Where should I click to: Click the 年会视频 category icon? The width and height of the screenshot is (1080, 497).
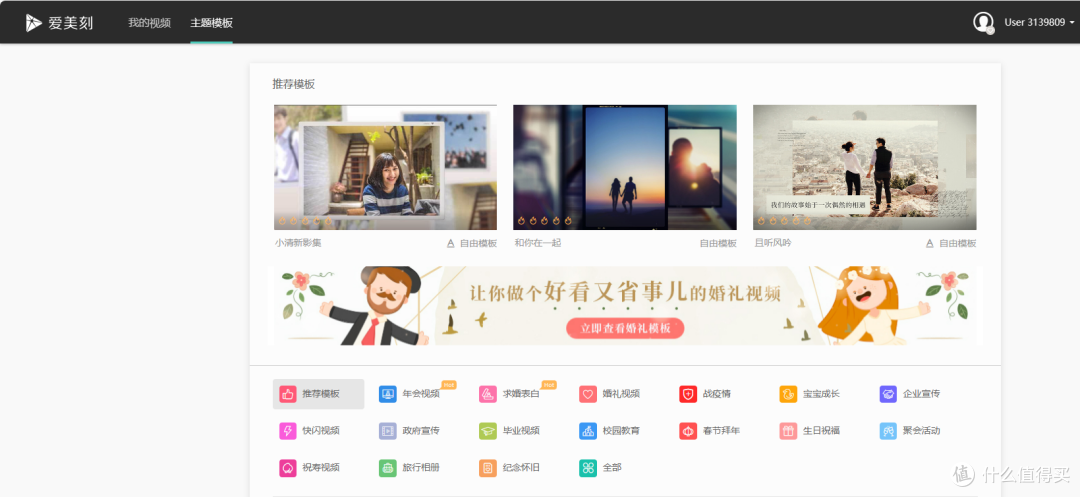(x=388, y=394)
